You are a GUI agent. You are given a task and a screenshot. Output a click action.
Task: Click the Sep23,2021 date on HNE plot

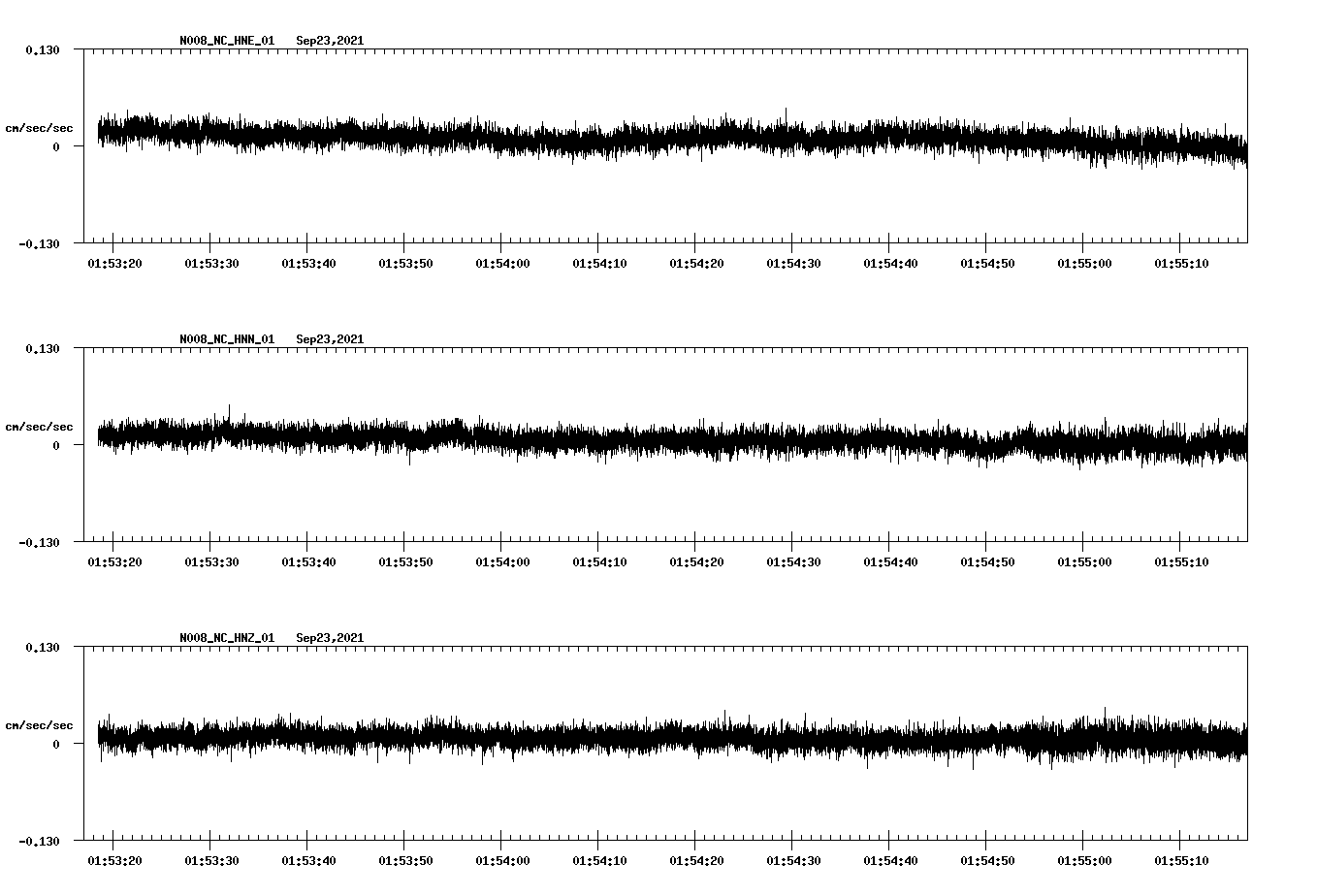tap(330, 41)
